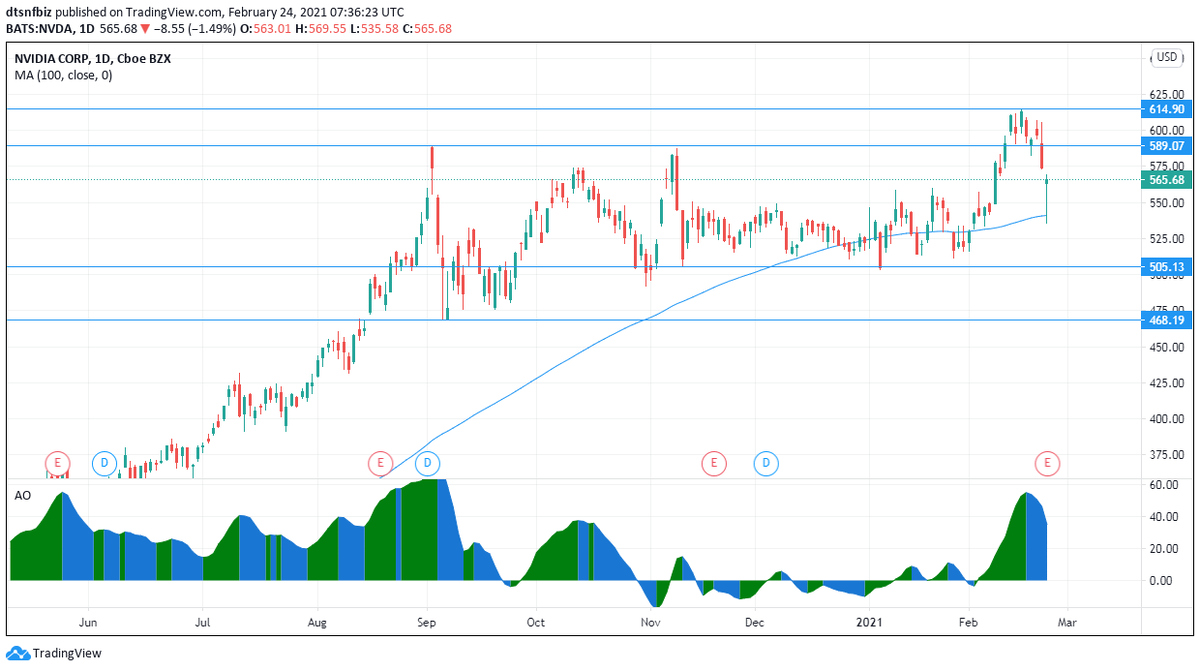
Task: Select the earnings E marker in mid-November
Action: tap(713, 463)
